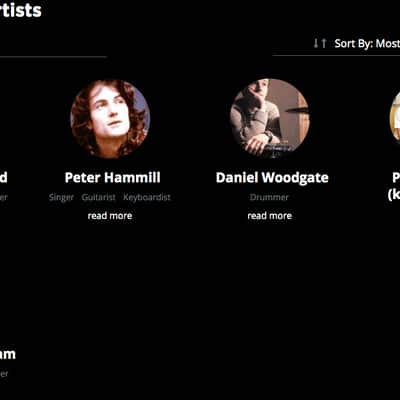Select the Singer tag under Peter Hammill
The image size is (400, 400).
tap(61, 197)
